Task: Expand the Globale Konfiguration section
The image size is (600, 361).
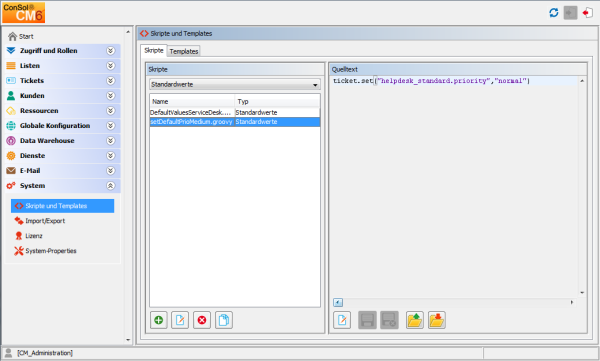Action: [111, 126]
